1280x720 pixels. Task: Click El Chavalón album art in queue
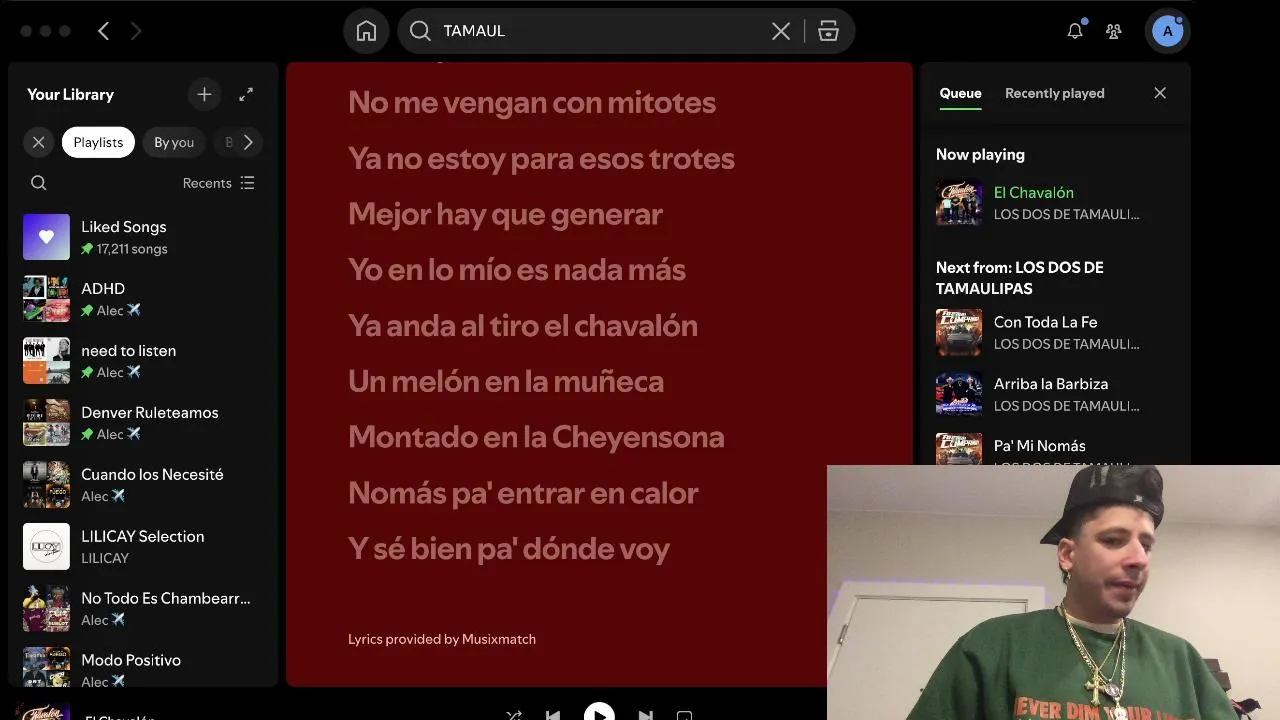pos(959,202)
